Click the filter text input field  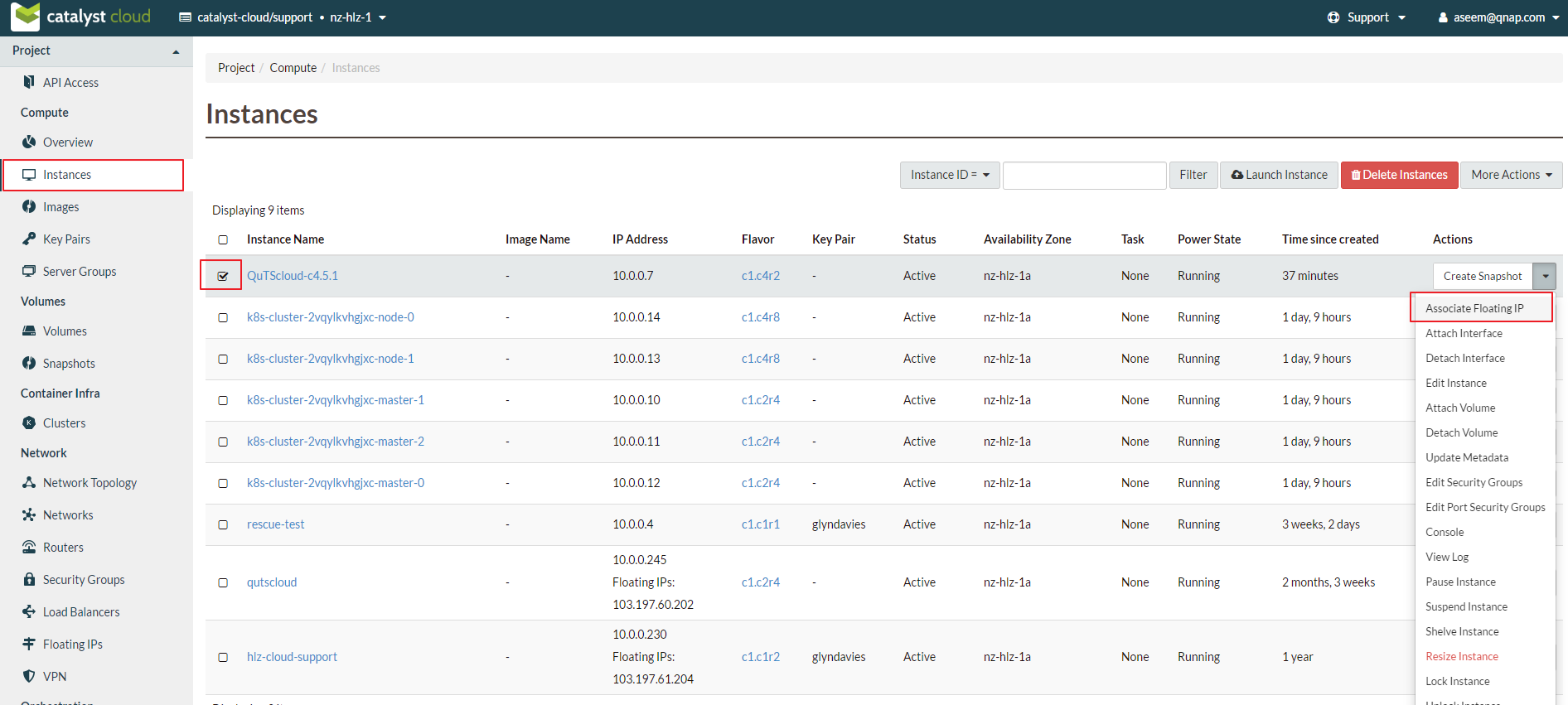1084,175
